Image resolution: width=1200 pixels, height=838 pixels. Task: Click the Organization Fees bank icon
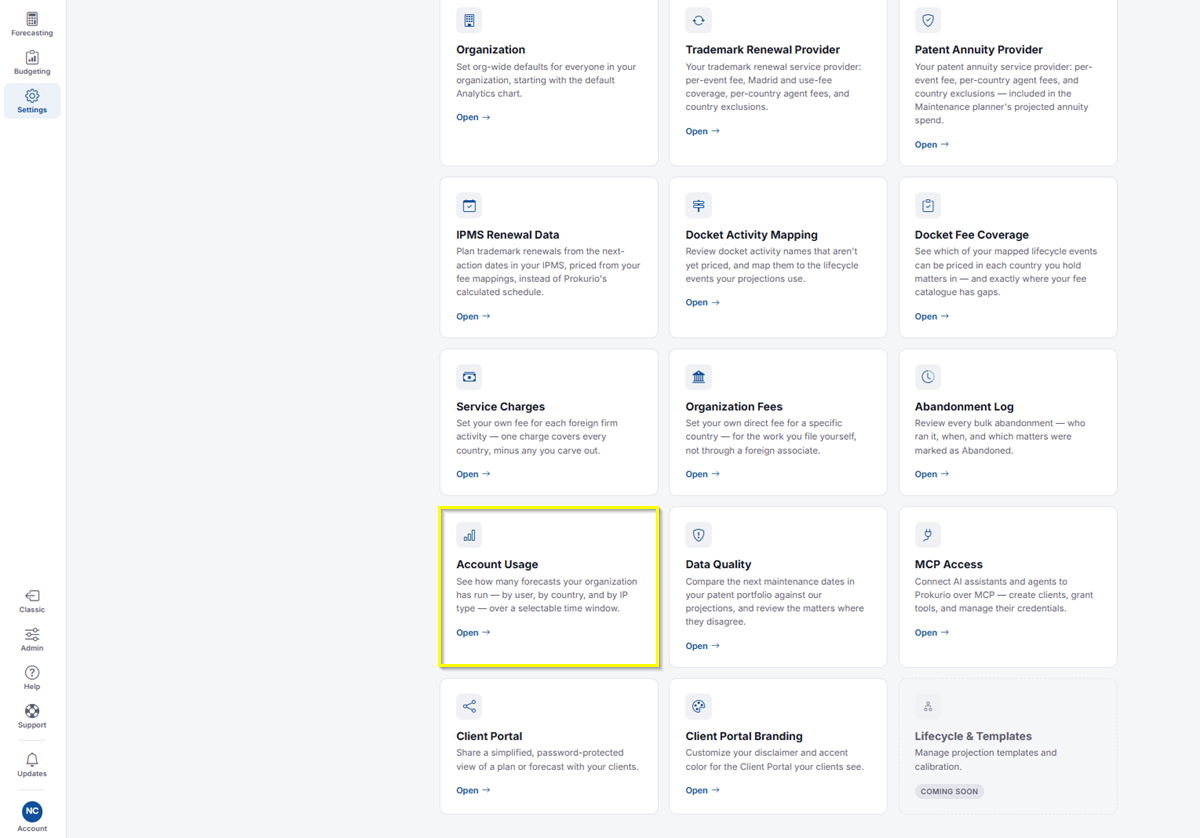698,377
